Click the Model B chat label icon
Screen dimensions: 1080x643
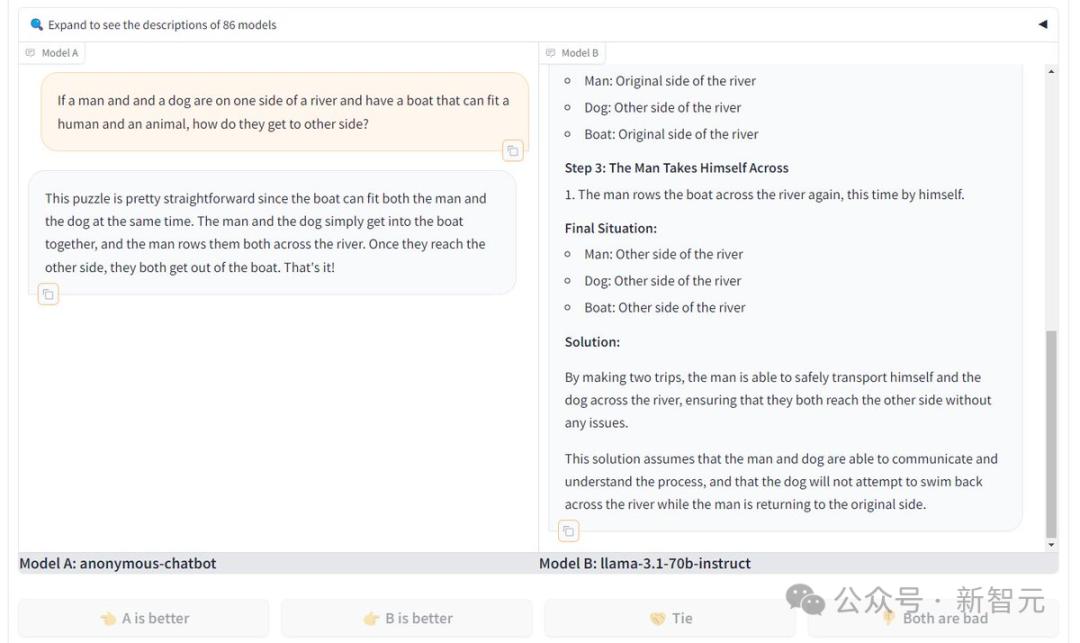coord(550,53)
